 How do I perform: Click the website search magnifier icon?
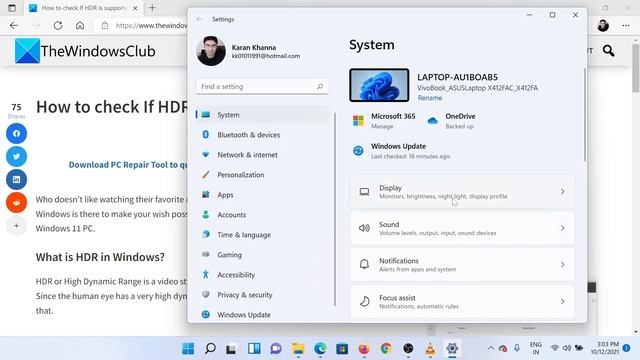609,51
